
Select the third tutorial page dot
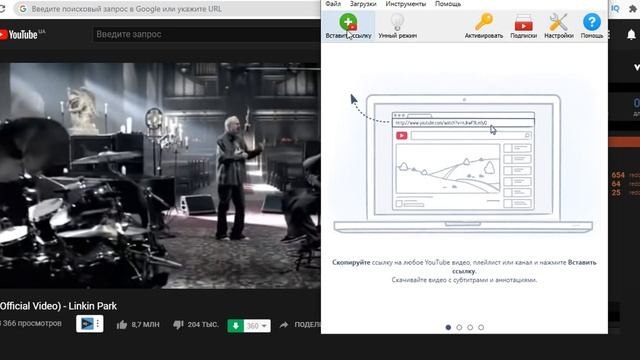pyautogui.click(x=470, y=327)
